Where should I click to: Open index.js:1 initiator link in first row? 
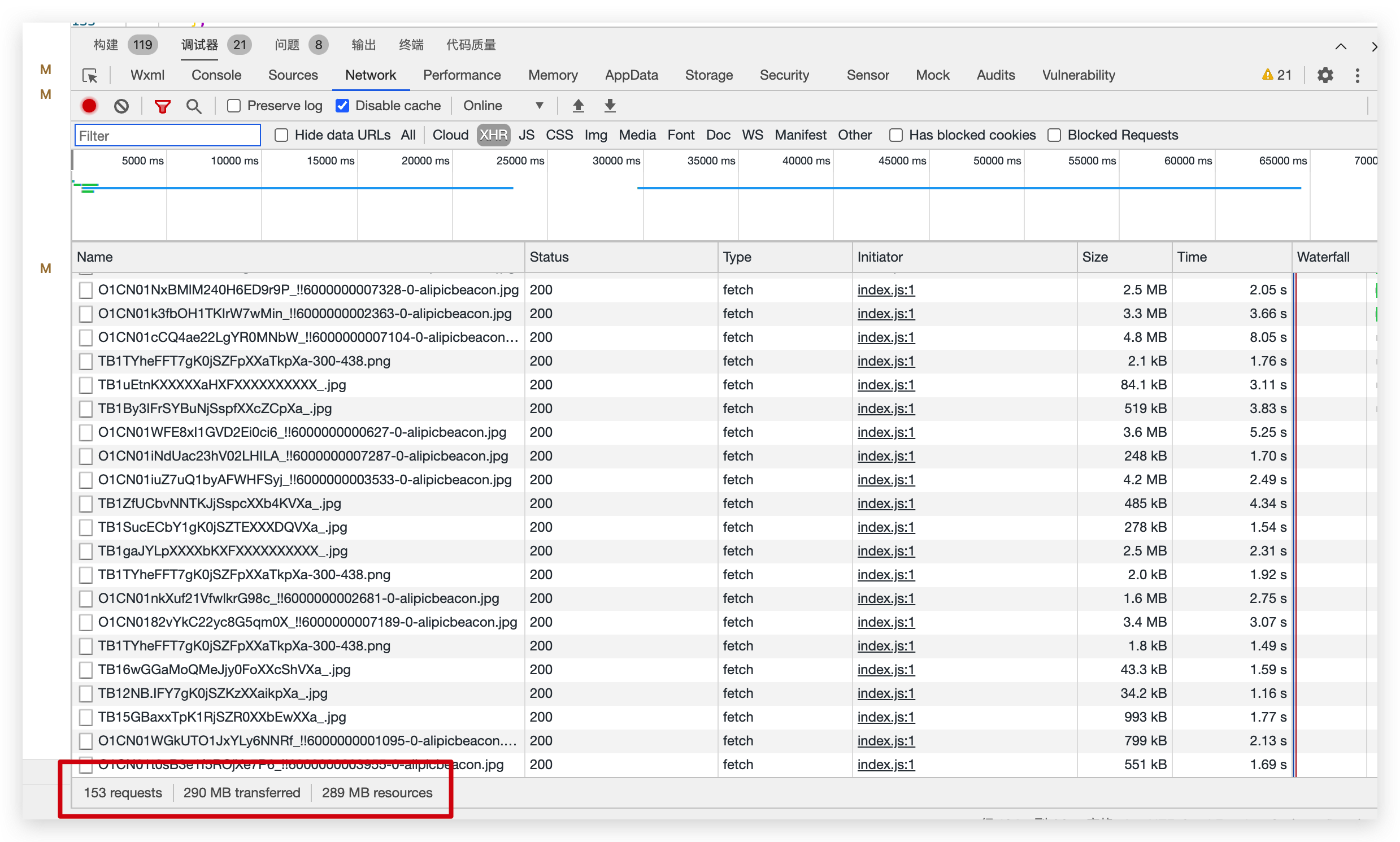pos(885,290)
